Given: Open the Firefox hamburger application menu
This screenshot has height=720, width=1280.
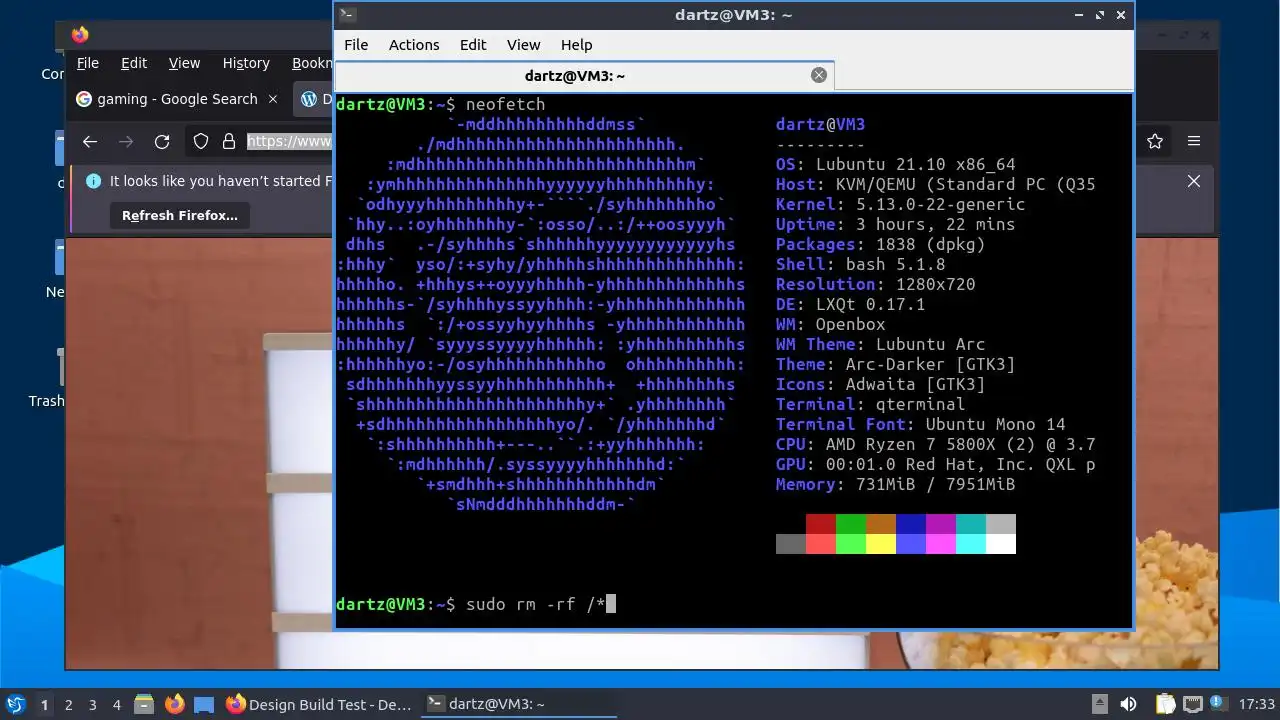Looking at the screenshot, I should point(1194,142).
